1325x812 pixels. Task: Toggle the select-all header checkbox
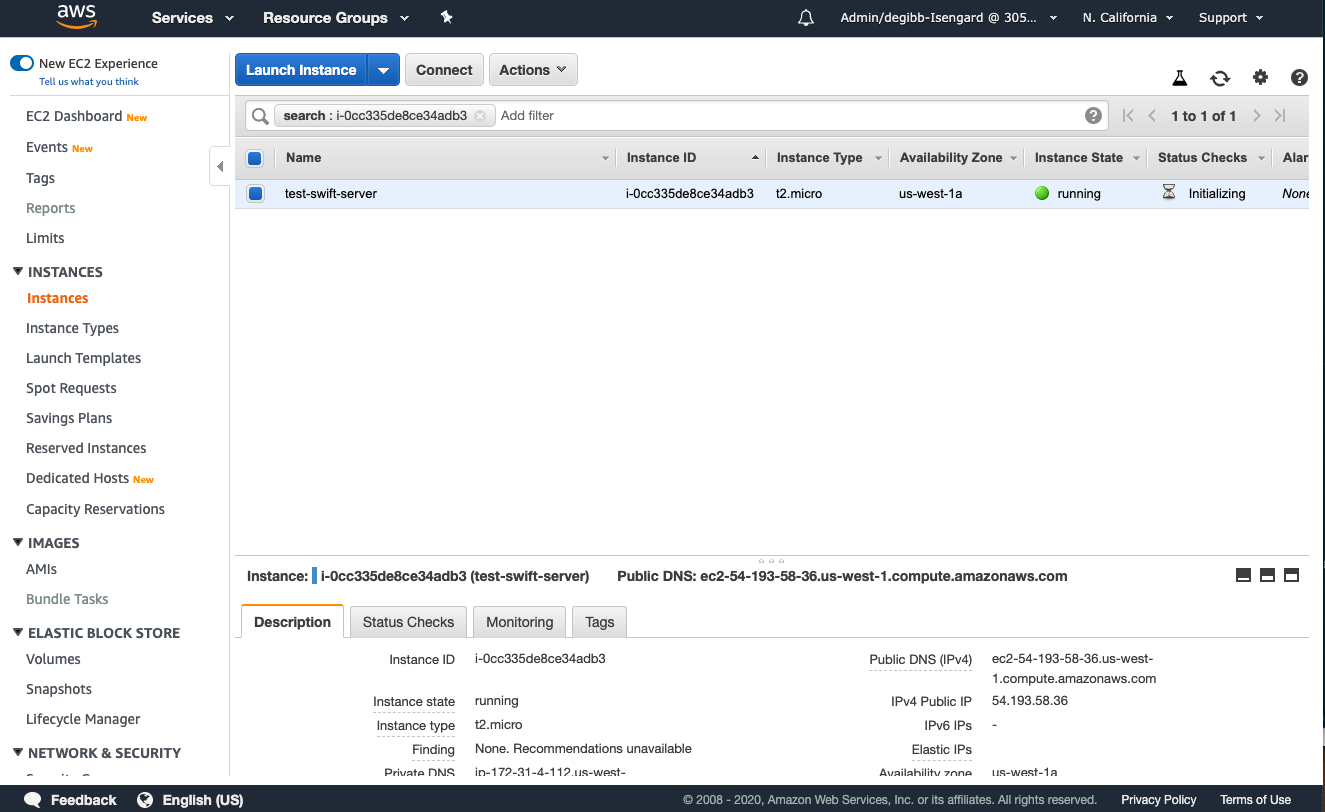pyautogui.click(x=255, y=158)
